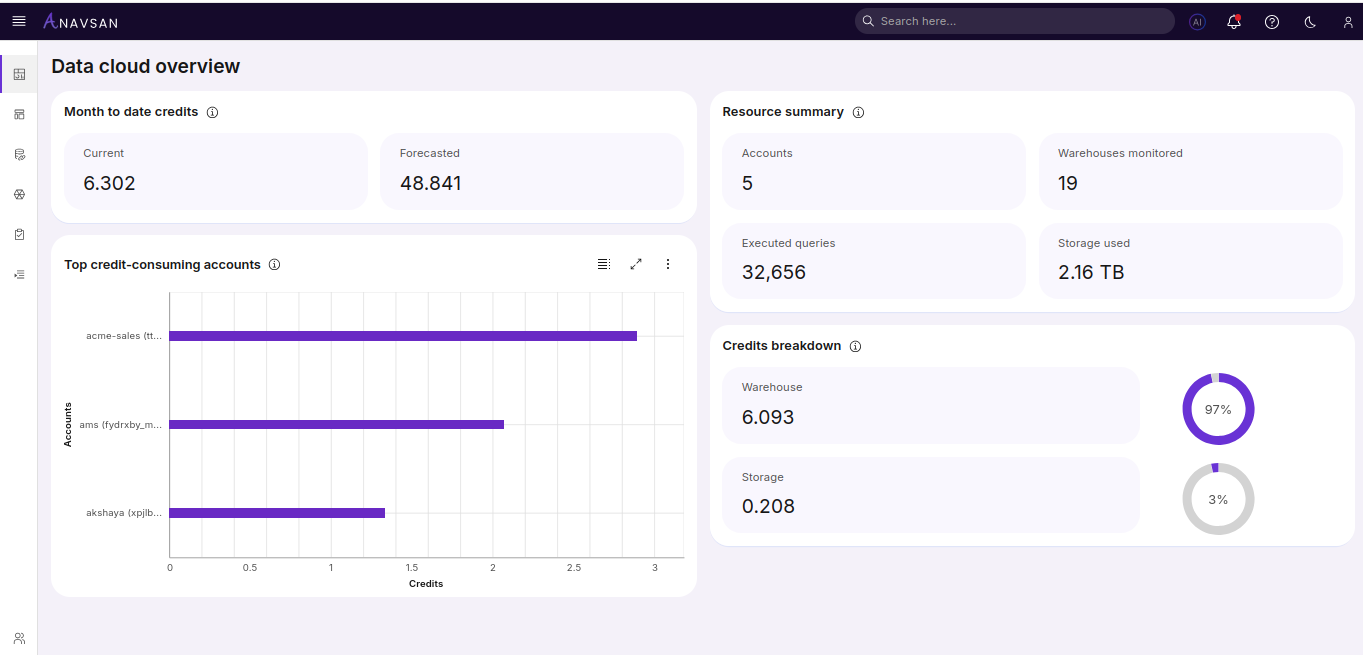Open the second sidebar layout icon
1363x655 pixels.
[19, 114]
